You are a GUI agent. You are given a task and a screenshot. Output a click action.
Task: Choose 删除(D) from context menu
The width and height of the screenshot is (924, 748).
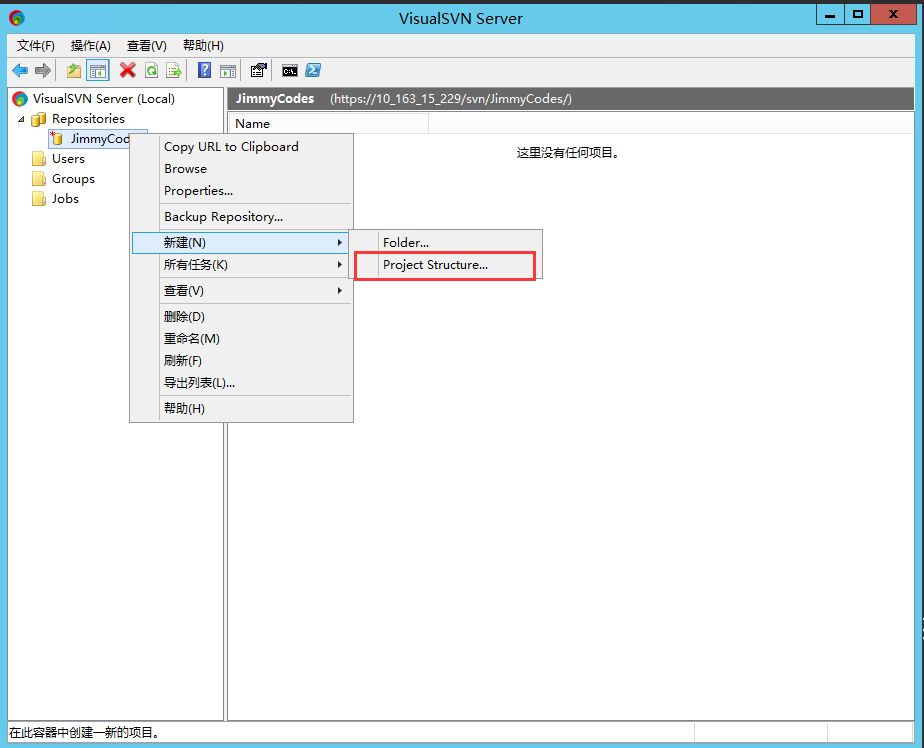(242, 317)
